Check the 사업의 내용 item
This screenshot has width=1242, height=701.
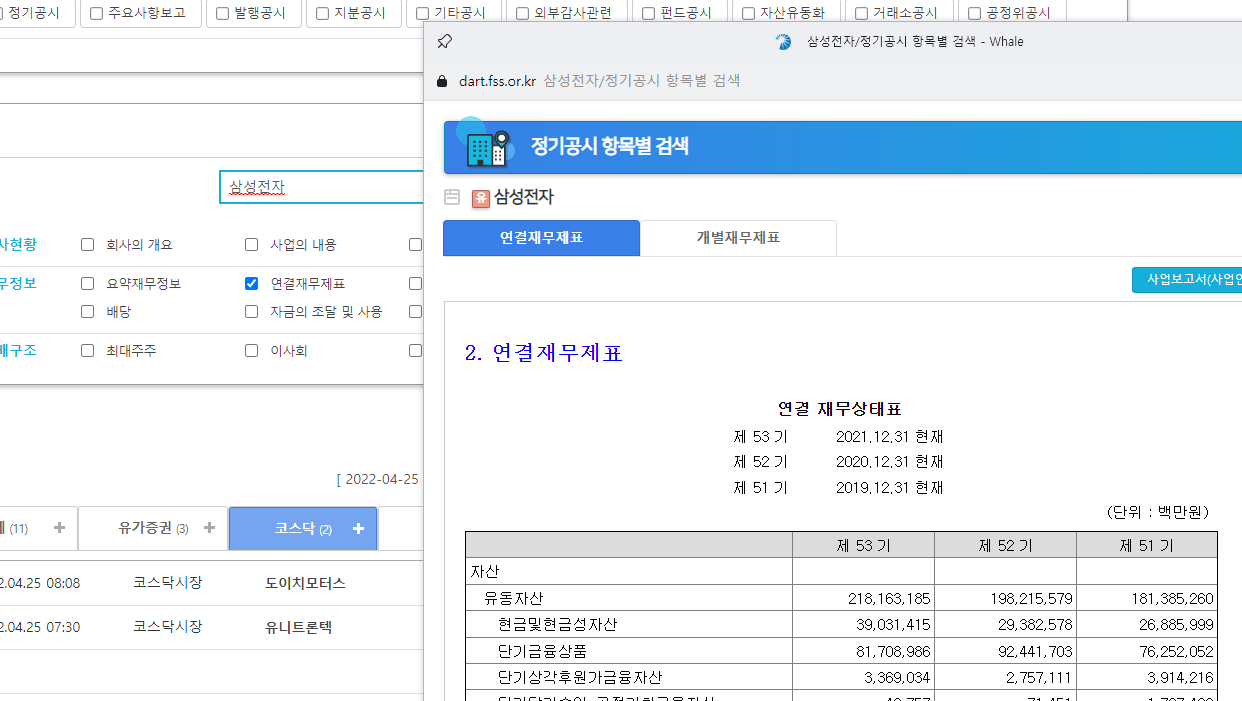tap(251, 244)
